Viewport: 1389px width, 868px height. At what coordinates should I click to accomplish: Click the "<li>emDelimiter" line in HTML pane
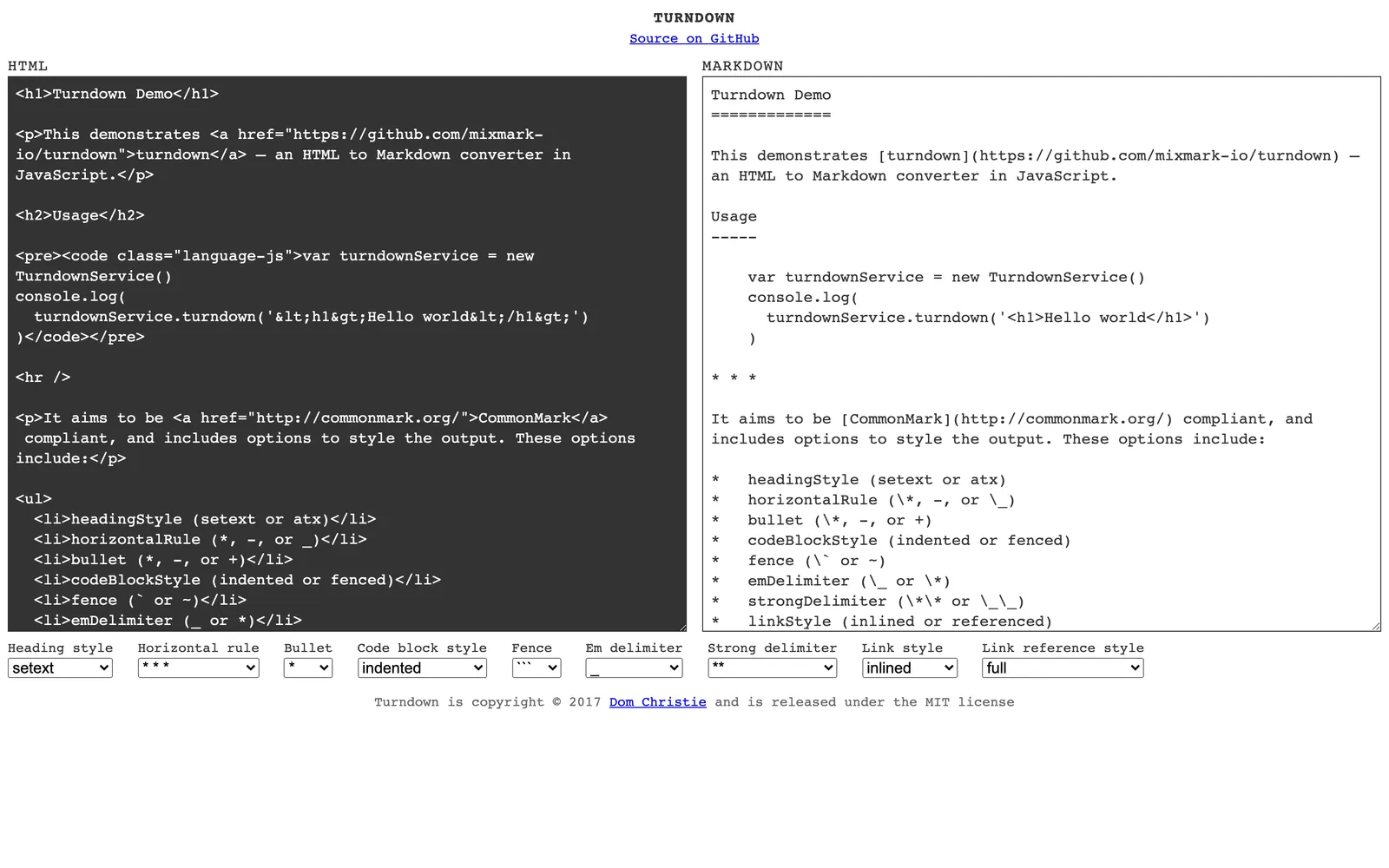pyautogui.click(x=168, y=621)
